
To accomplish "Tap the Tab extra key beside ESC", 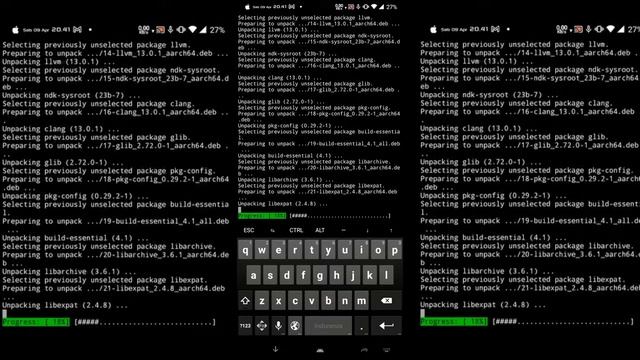I will click(273, 231).
